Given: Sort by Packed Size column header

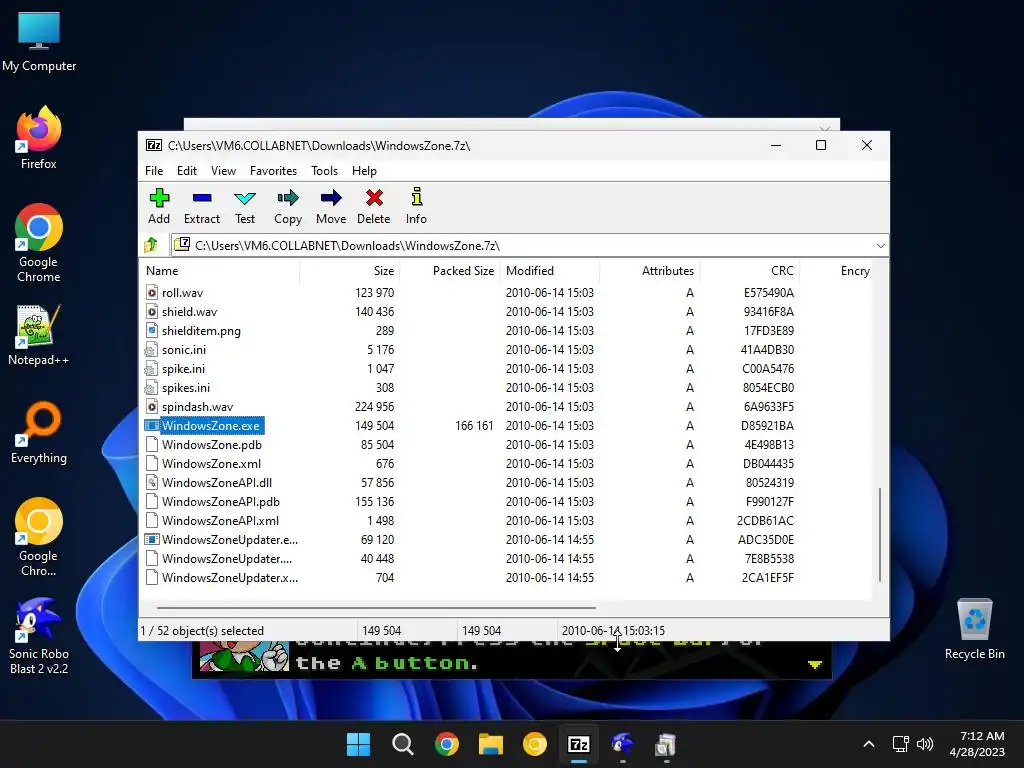Looking at the screenshot, I should (x=449, y=270).
